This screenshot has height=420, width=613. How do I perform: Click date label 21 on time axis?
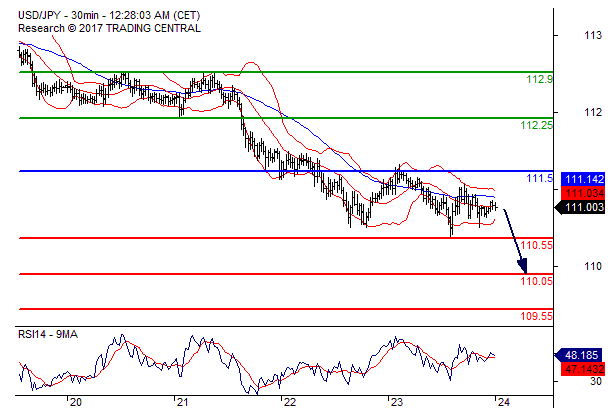point(182,402)
